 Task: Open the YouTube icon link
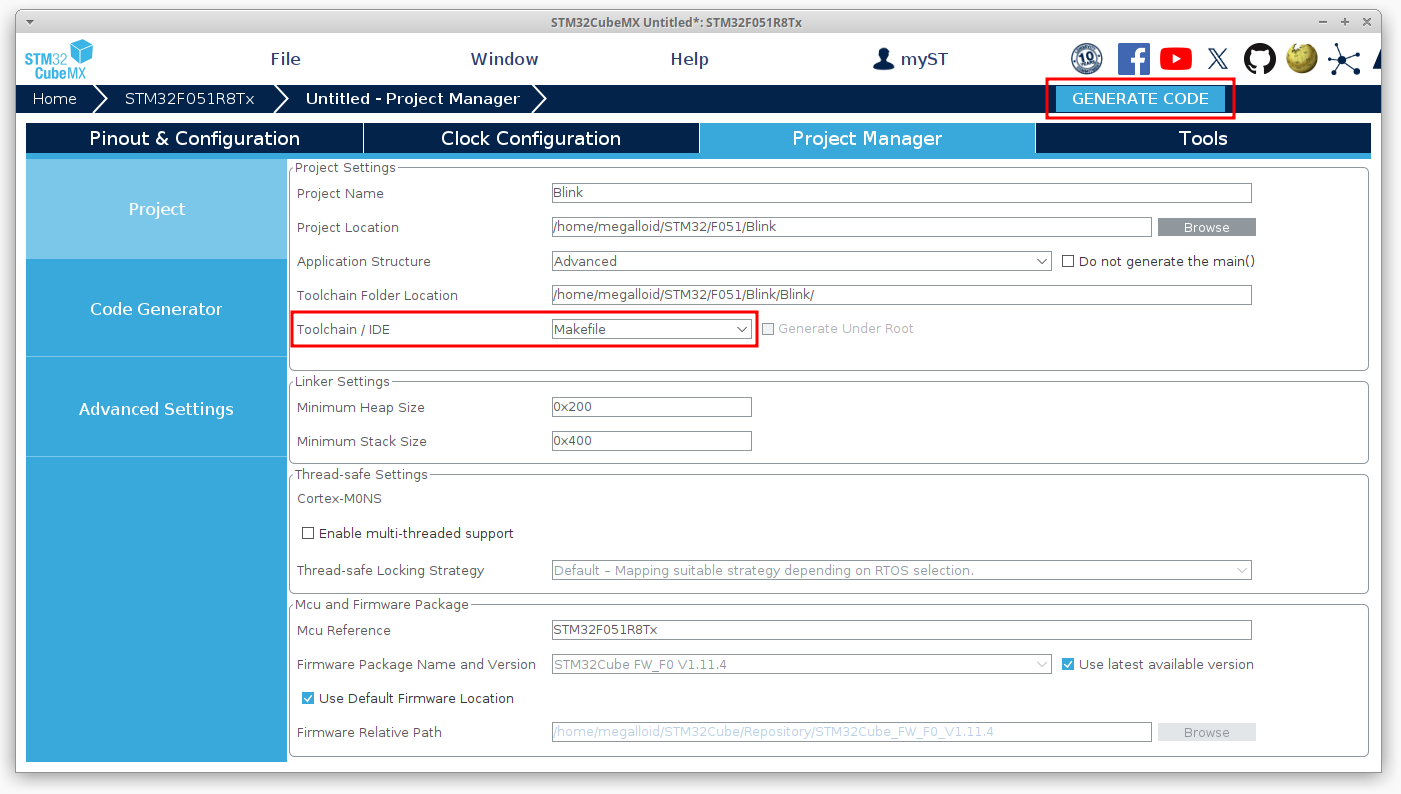pyautogui.click(x=1176, y=59)
